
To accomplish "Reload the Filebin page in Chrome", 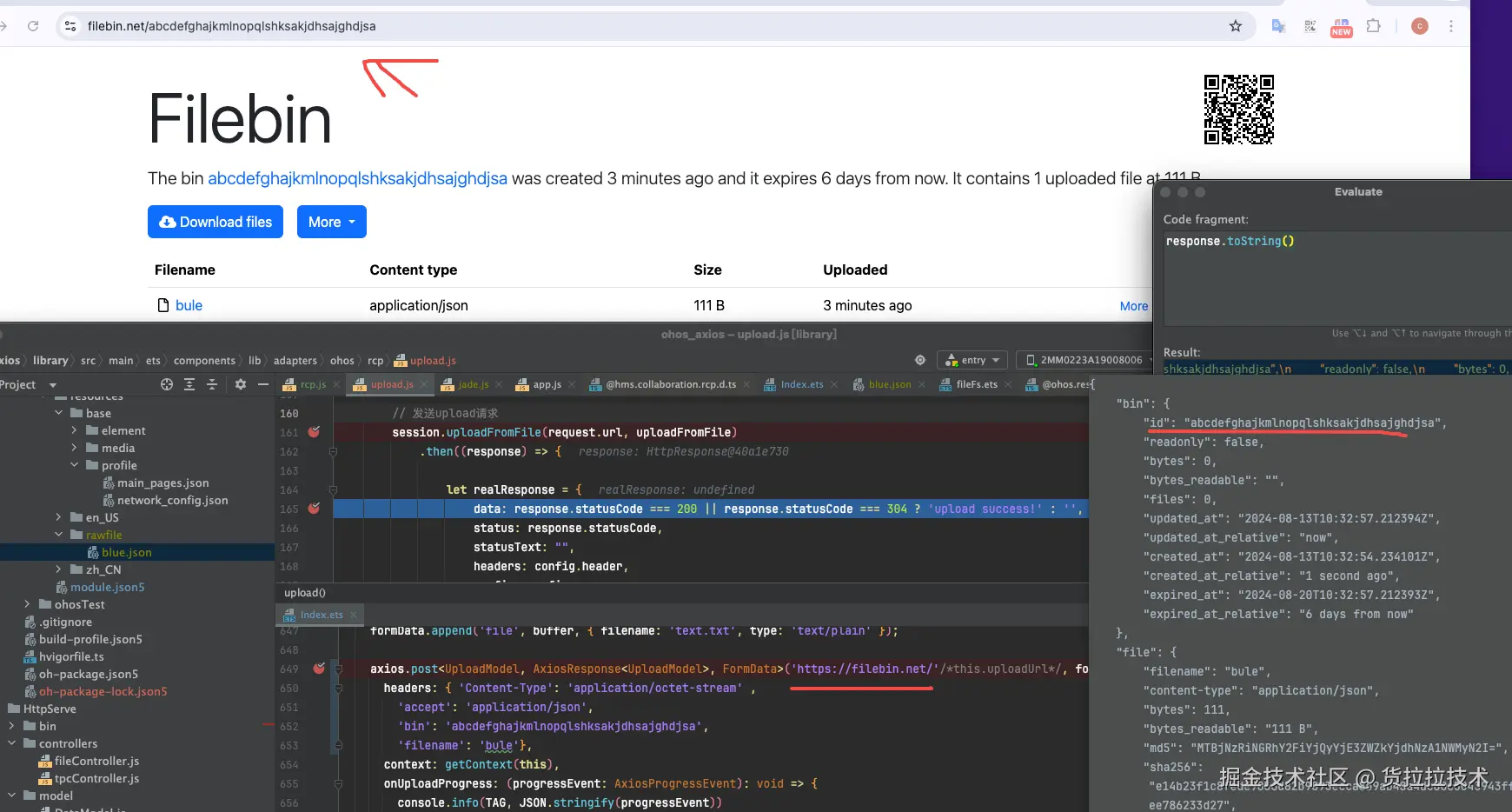I will tap(33, 26).
